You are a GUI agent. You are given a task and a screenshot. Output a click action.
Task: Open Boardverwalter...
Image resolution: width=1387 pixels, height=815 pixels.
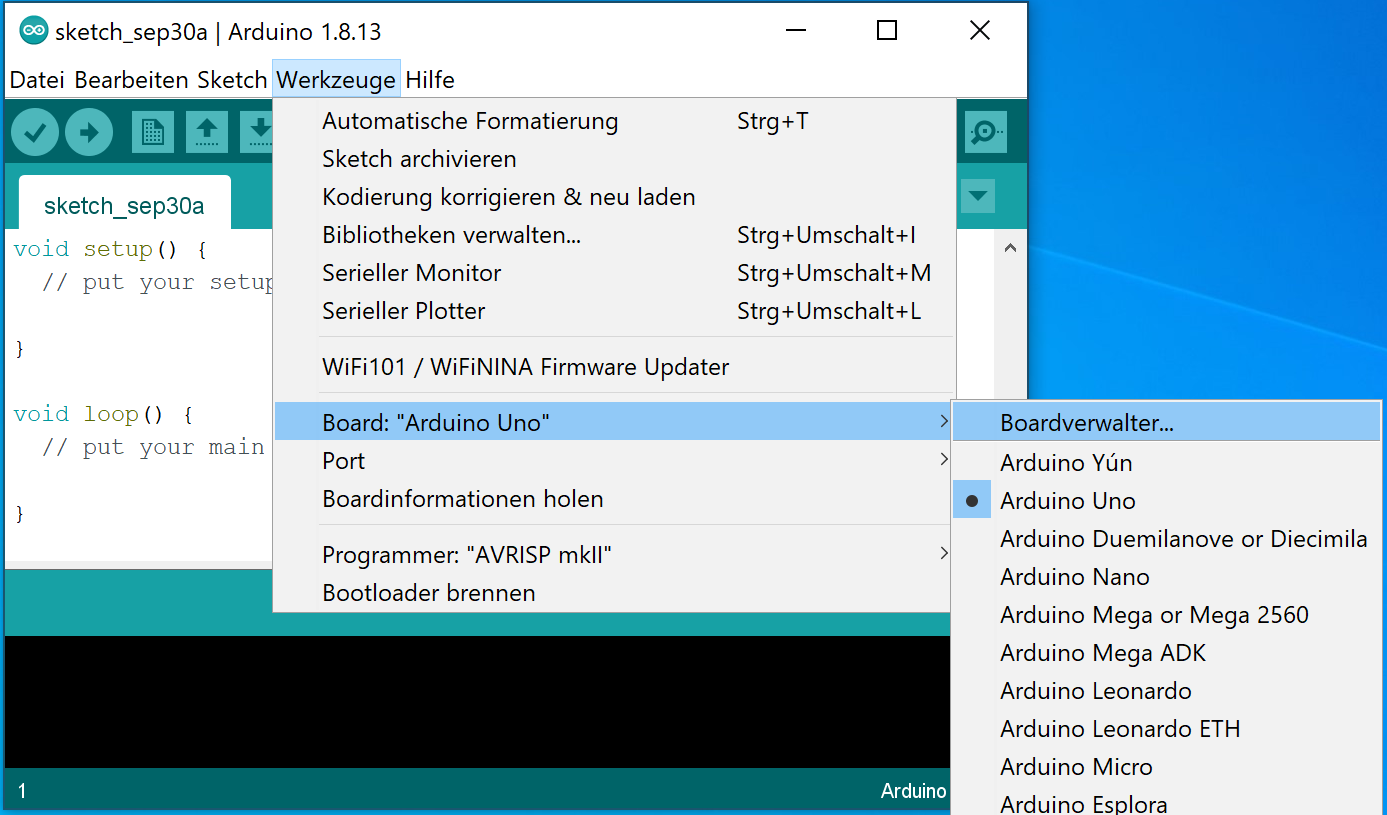[1166, 423]
